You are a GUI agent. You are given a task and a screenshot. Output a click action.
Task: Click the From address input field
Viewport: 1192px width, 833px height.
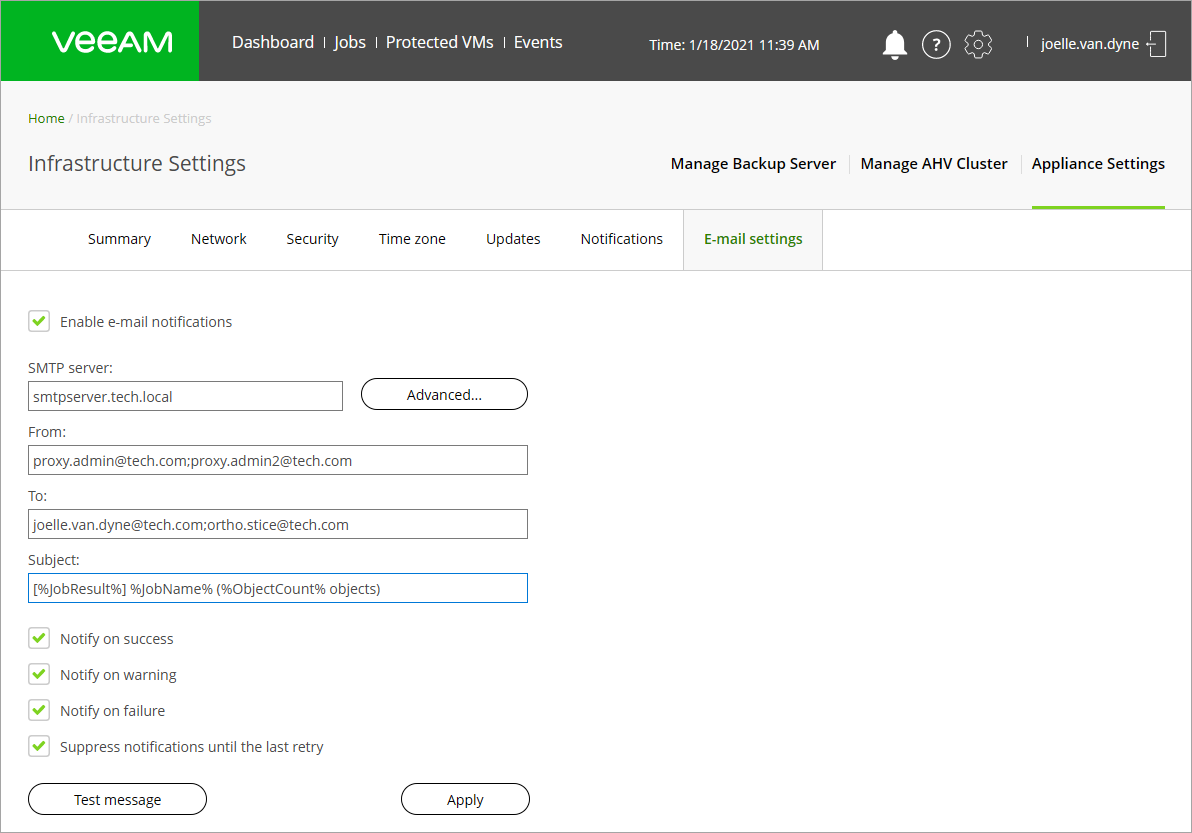[x=277, y=461]
